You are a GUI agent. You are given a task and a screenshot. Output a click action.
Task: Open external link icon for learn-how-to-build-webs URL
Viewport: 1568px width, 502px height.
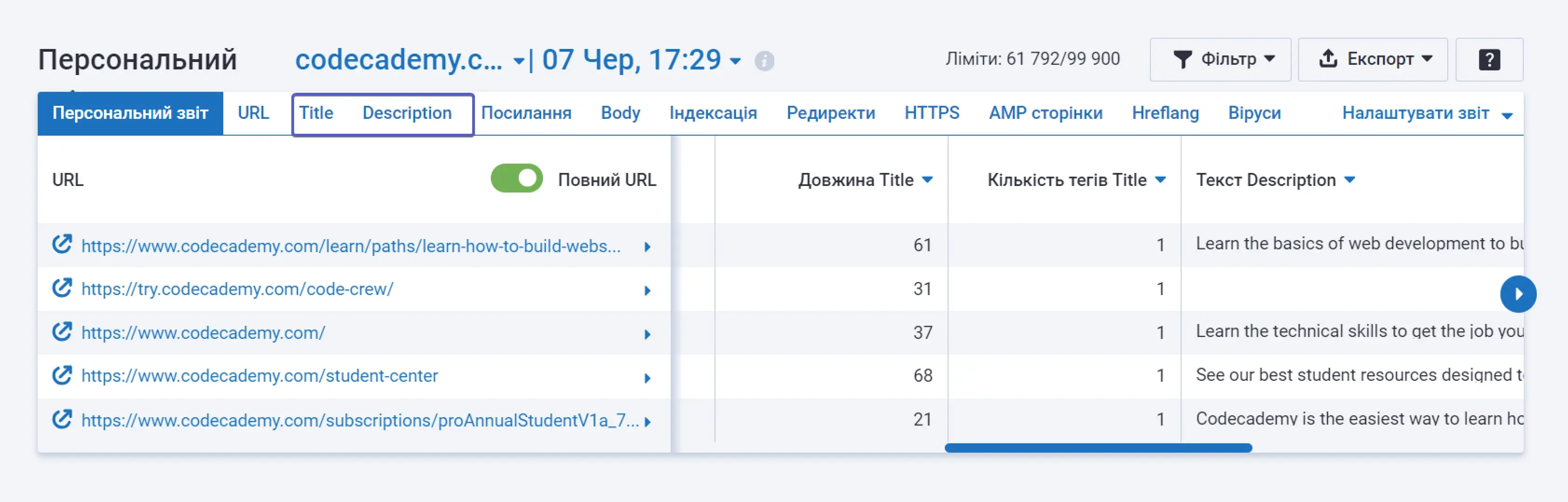(62, 244)
